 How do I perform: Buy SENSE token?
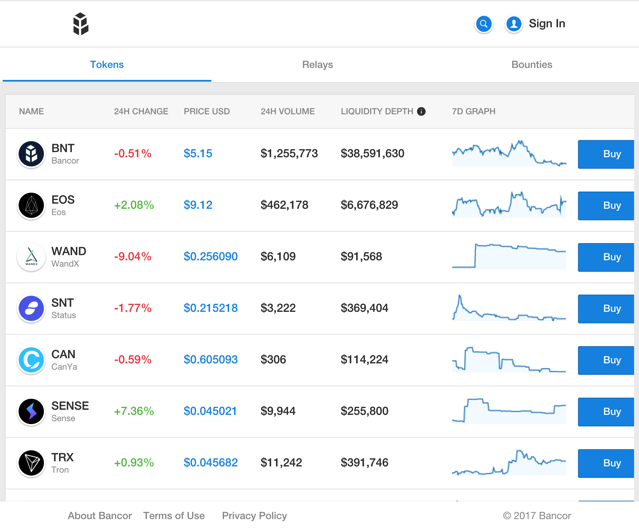tap(606, 411)
